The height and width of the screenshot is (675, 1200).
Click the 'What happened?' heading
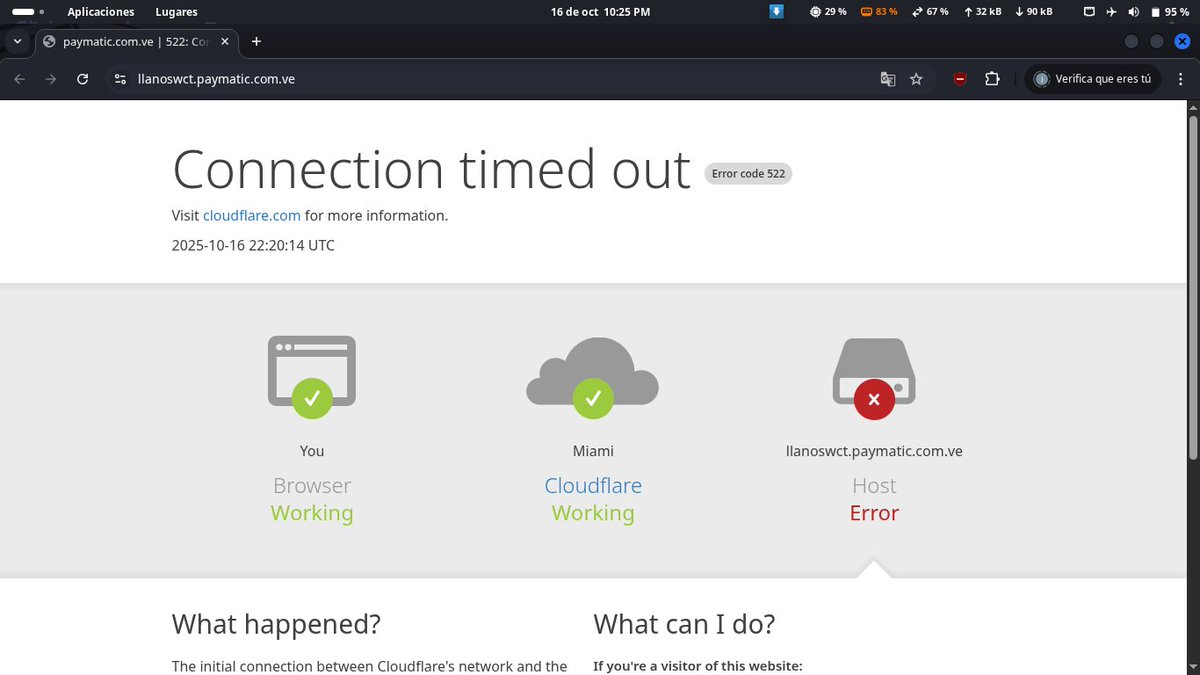276,625
